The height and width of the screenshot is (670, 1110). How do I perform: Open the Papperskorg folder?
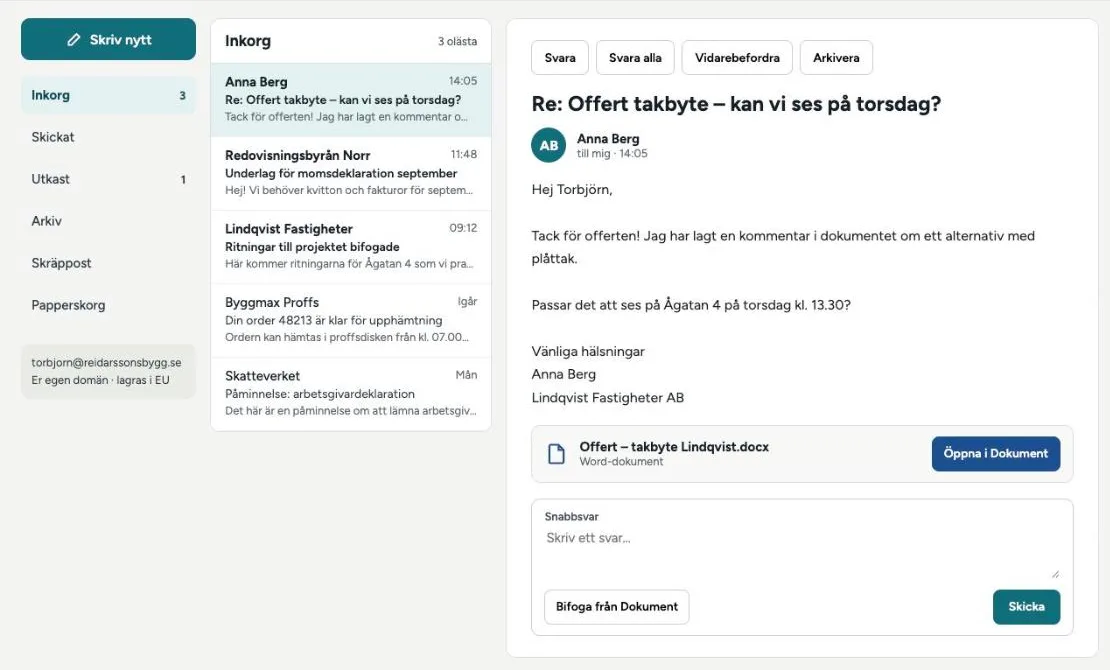108,305
